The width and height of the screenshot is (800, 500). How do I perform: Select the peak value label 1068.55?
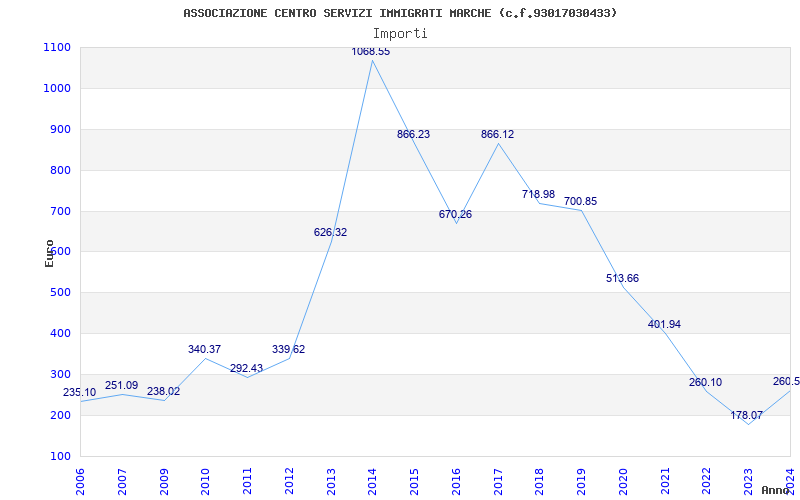[x=371, y=52]
